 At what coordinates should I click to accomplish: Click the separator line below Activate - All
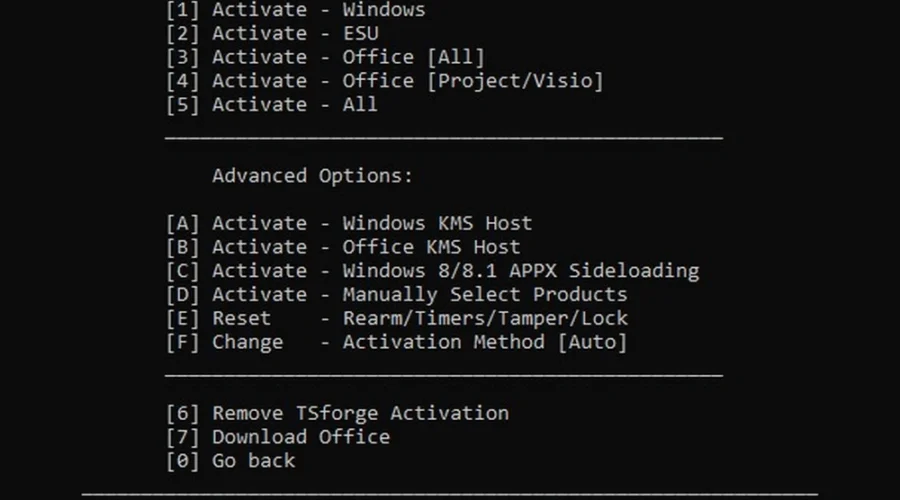click(x=443, y=135)
